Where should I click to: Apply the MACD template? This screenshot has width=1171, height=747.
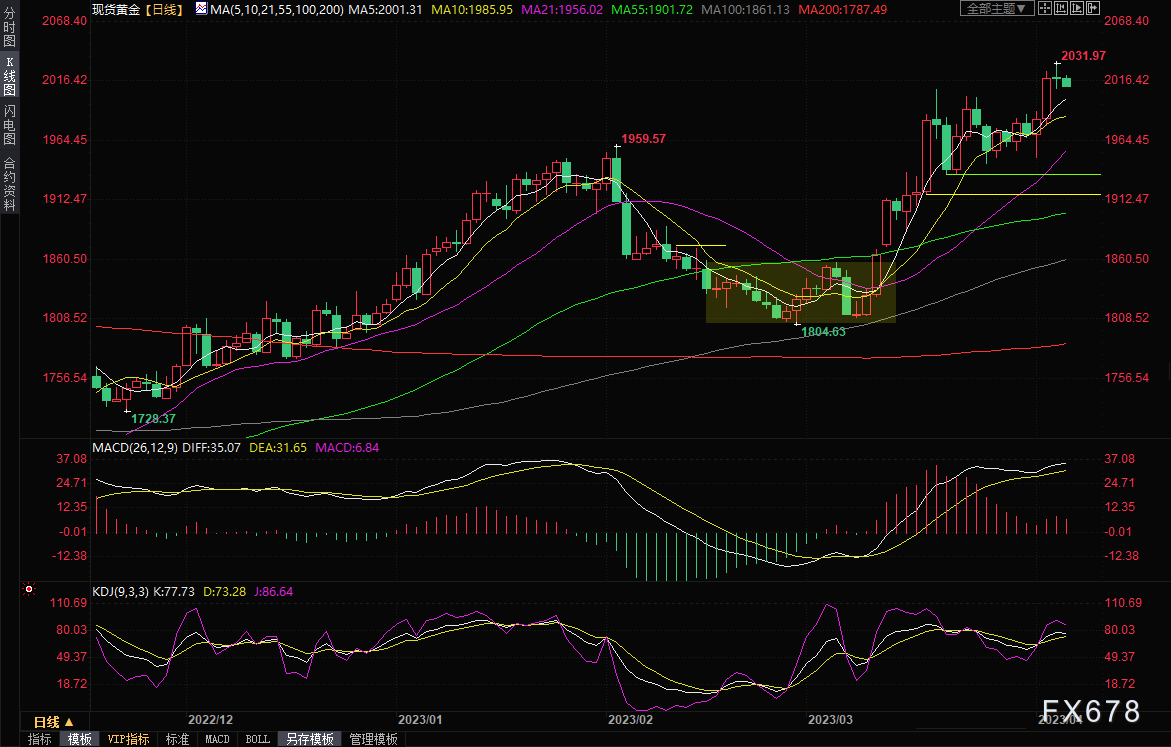coord(217,739)
